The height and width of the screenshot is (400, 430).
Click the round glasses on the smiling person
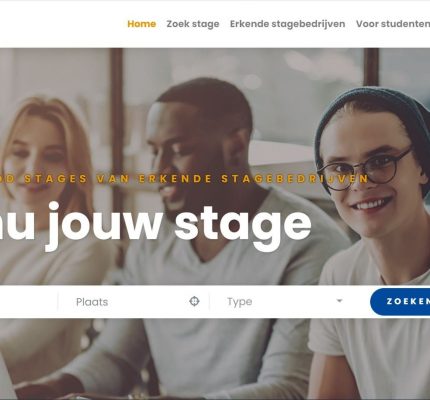tap(365, 168)
